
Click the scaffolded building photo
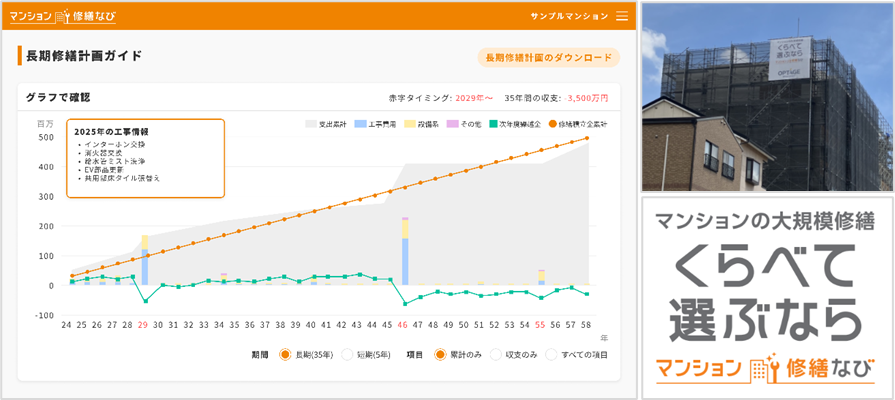(x=766, y=97)
